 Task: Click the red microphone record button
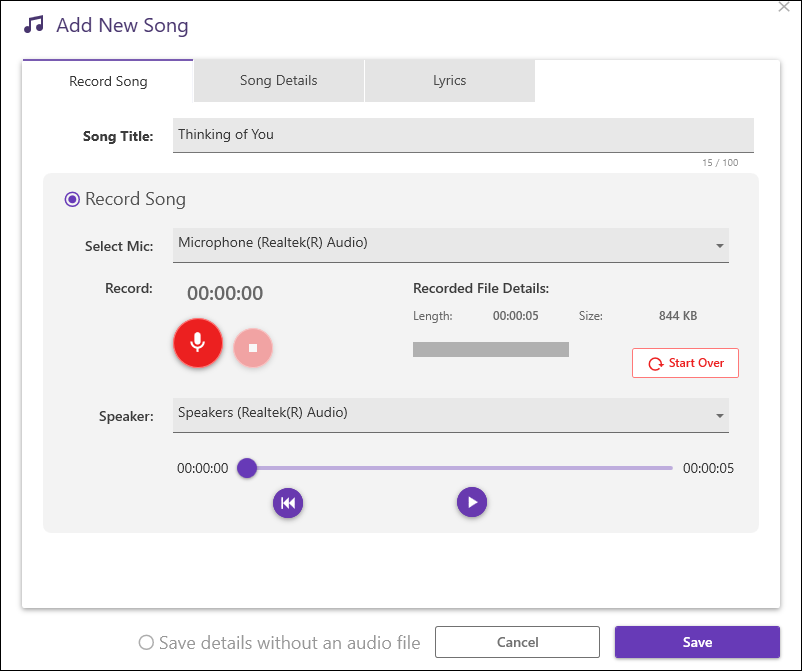click(197, 343)
